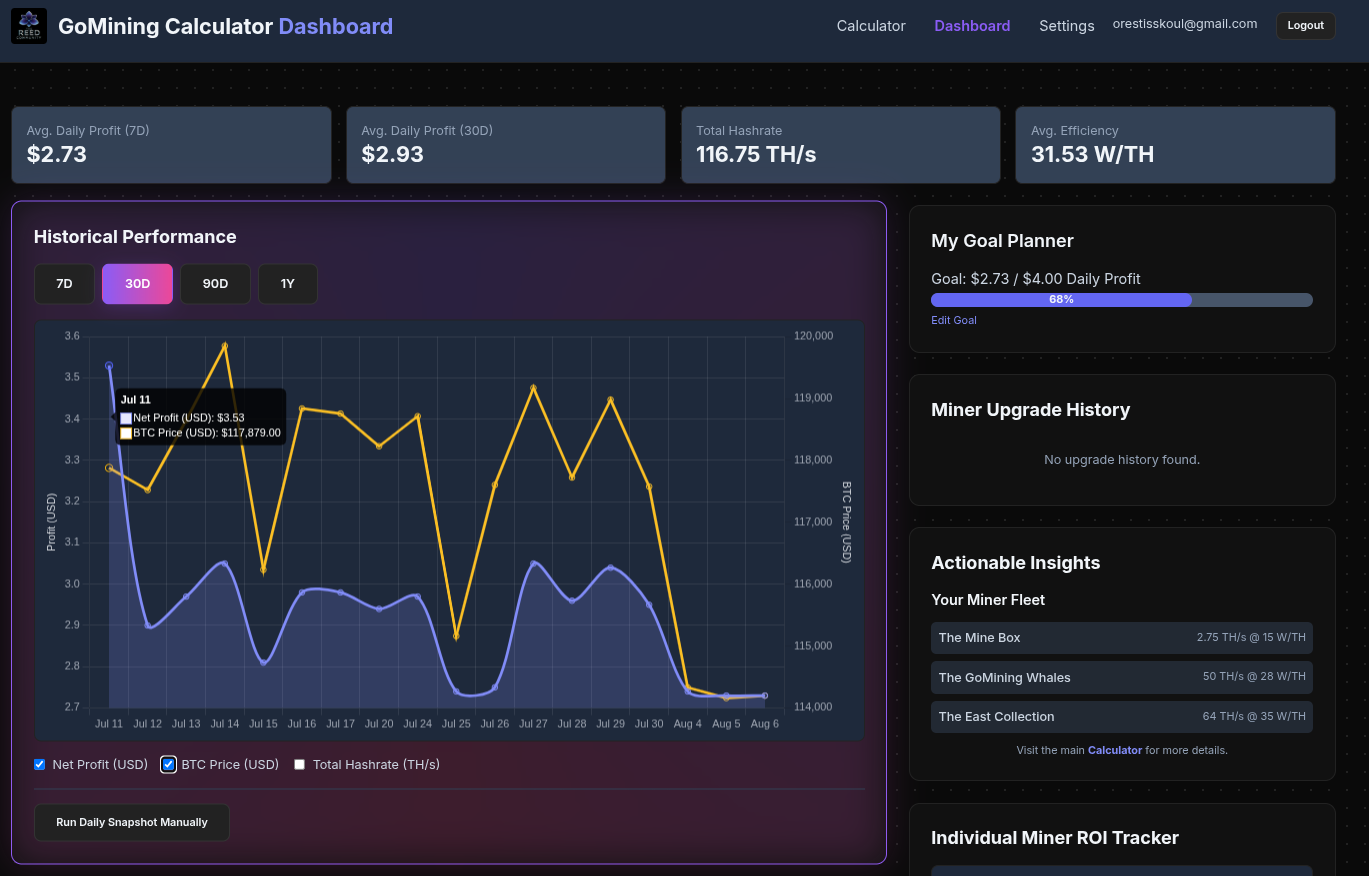Open the 1Y performance view
Screen dimensions: 1369x876
[287, 283]
